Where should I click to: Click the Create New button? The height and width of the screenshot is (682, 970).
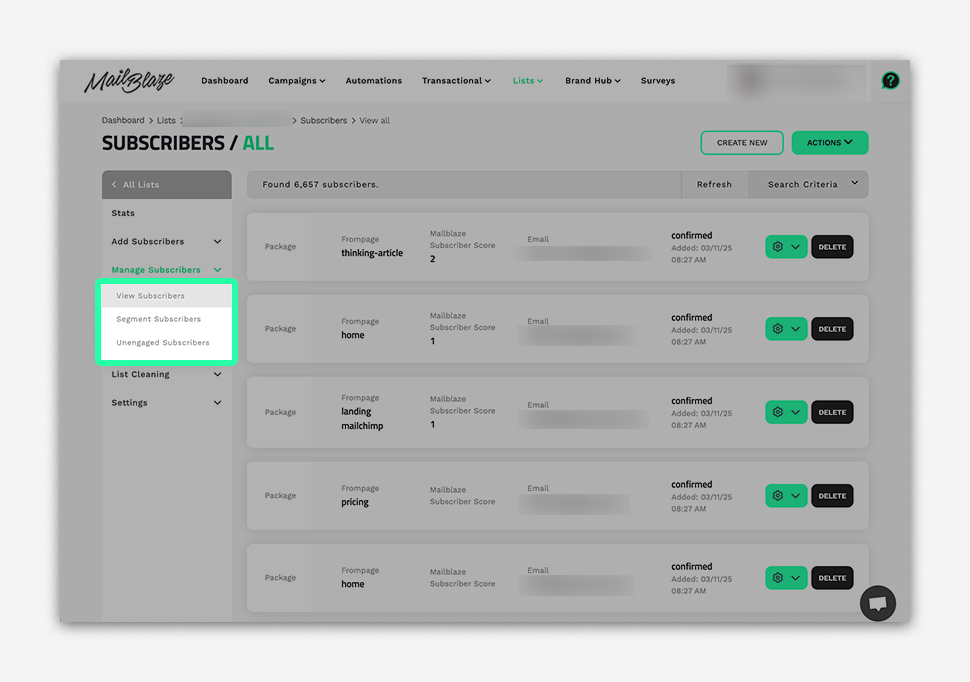pyautogui.click(x=742, y=143)
